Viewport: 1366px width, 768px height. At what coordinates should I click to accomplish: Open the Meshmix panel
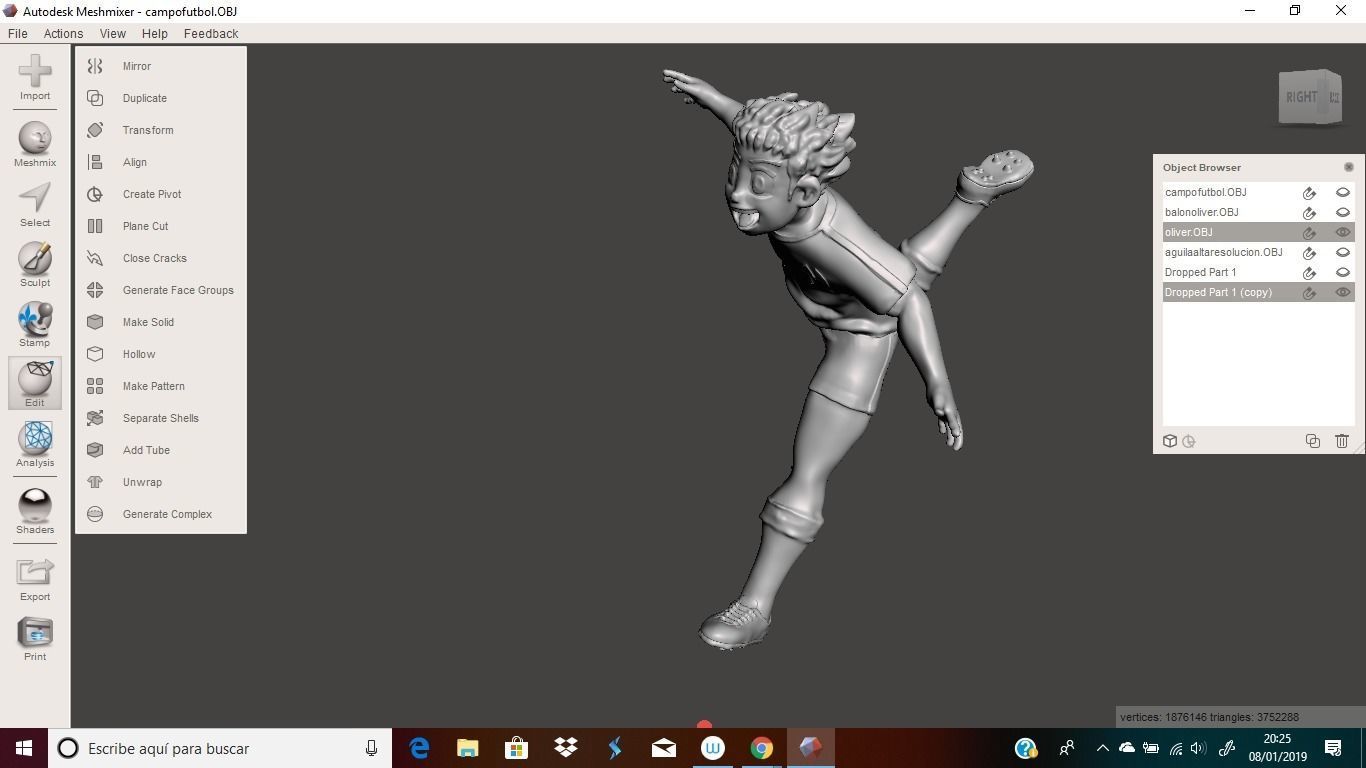click(35, 145)
